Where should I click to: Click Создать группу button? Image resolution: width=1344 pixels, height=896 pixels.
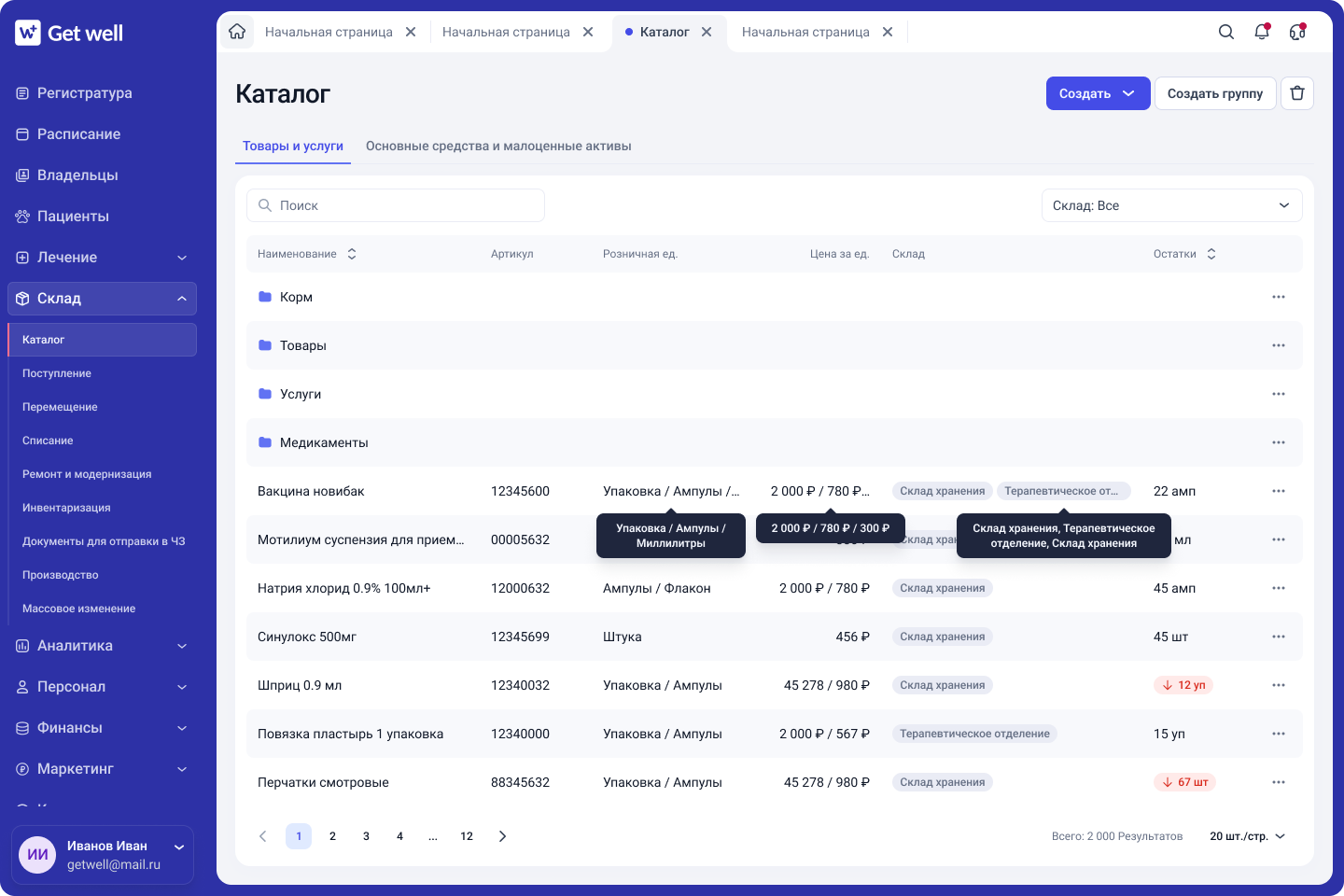1215,93
